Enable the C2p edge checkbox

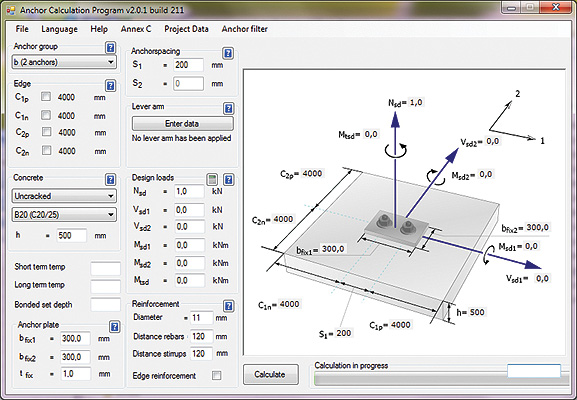46,132
